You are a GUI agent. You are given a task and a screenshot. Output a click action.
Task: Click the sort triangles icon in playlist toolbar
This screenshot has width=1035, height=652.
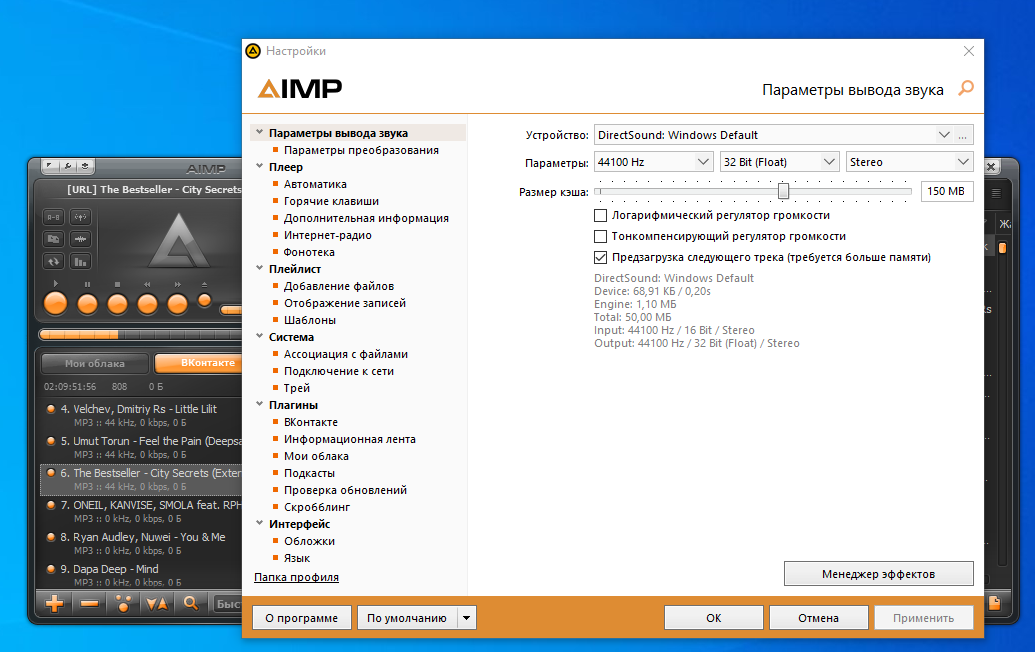point(157,603)
